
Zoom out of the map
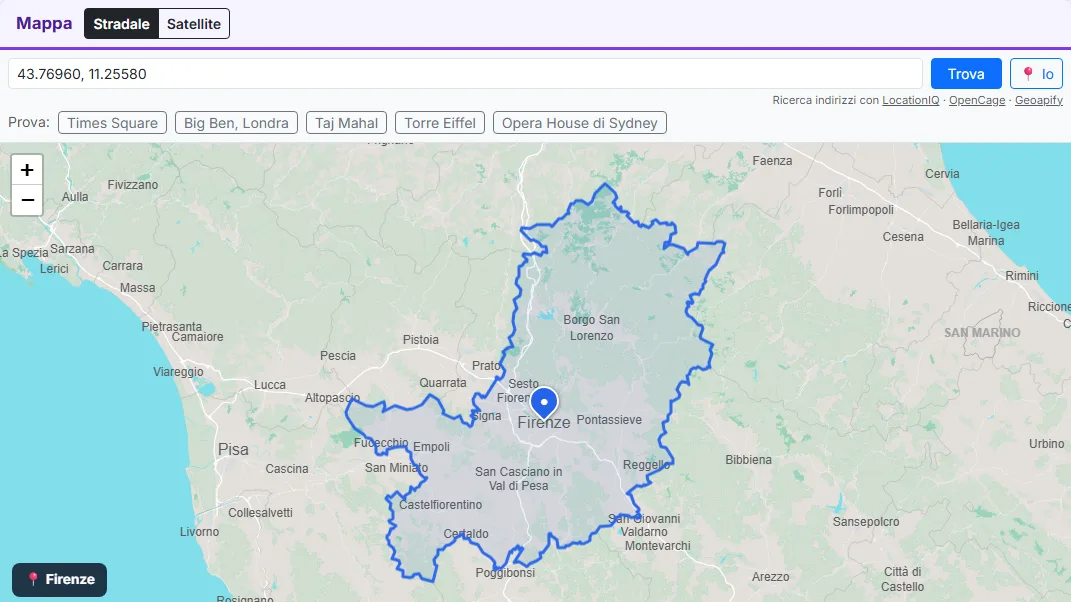point(27,200)
